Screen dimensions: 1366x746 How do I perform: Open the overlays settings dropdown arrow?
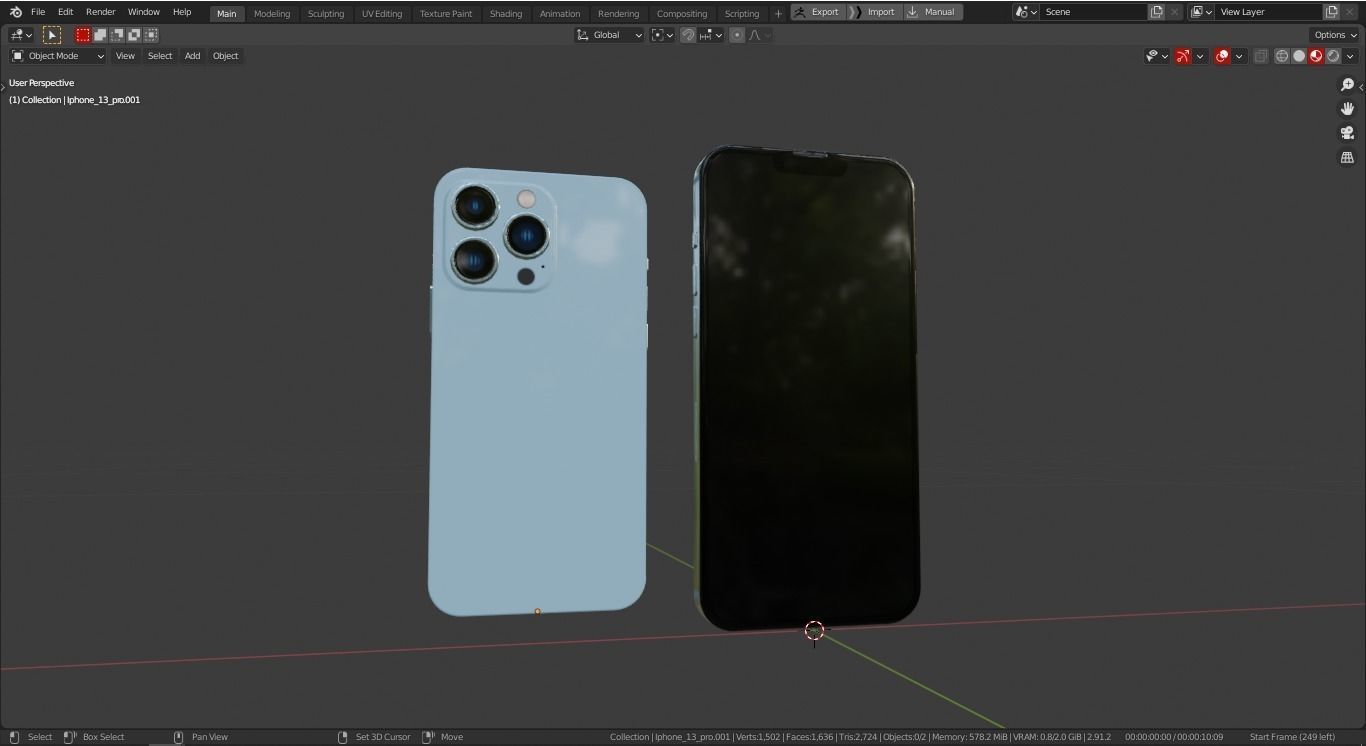[x=1239, y=56]
